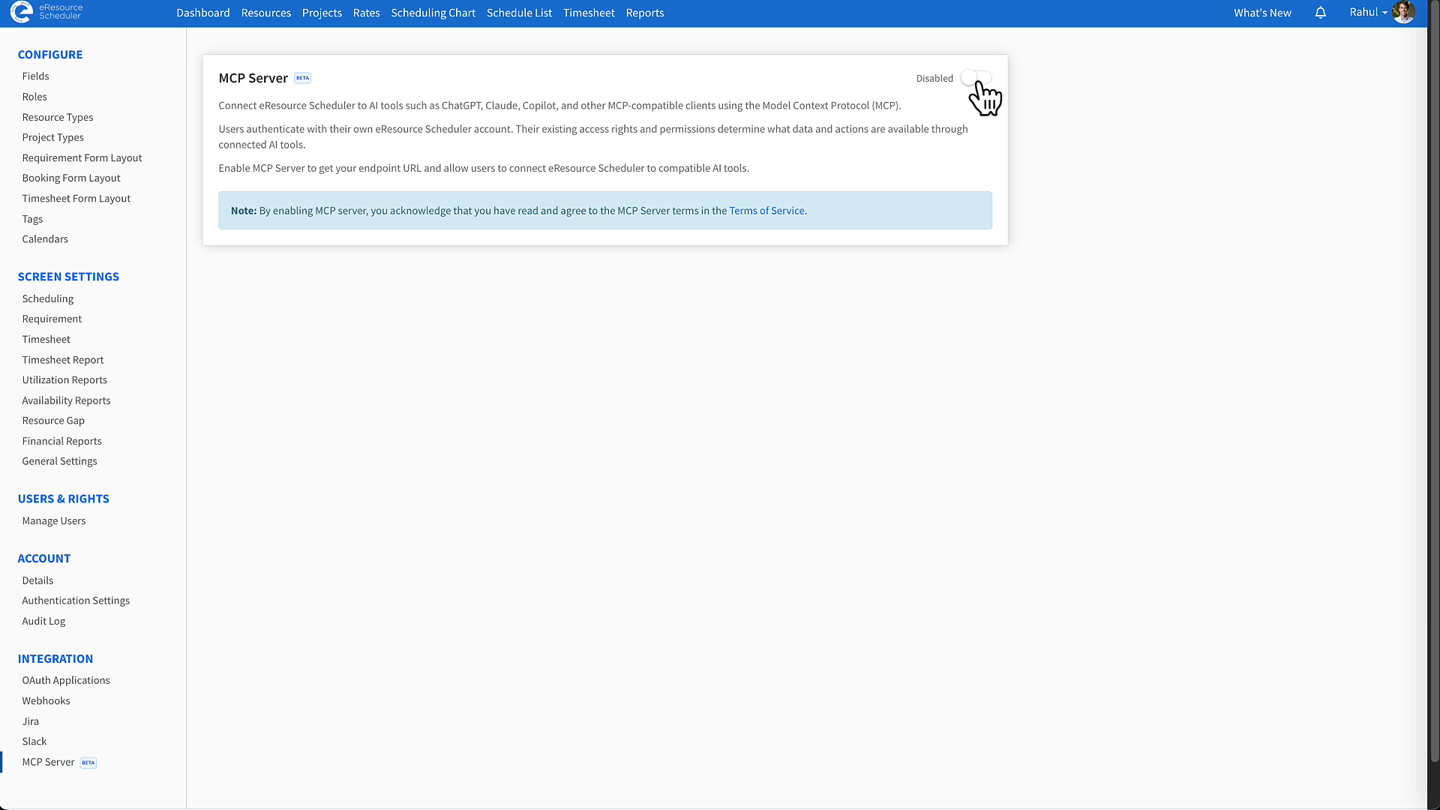The width and height of the screenshot is (1440, 810).
Task: Open Booking Form Layout
Action: [71, 178]
